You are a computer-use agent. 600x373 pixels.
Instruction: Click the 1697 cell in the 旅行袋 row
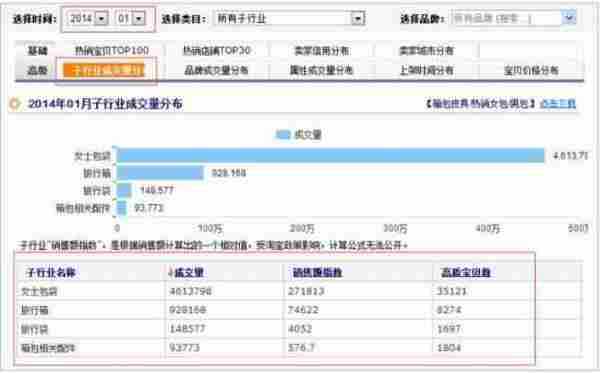click(x=449, y=329)
